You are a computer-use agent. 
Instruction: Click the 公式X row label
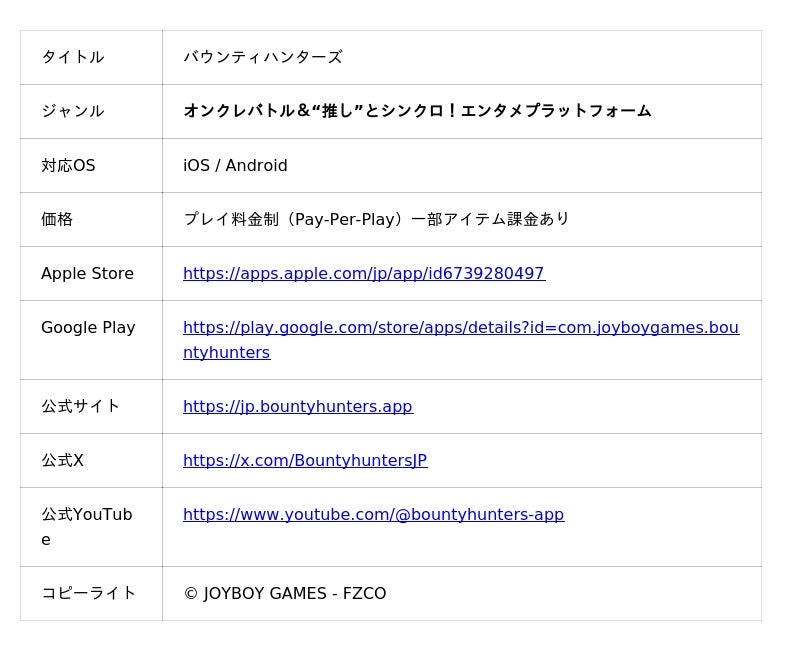[62, 460]
